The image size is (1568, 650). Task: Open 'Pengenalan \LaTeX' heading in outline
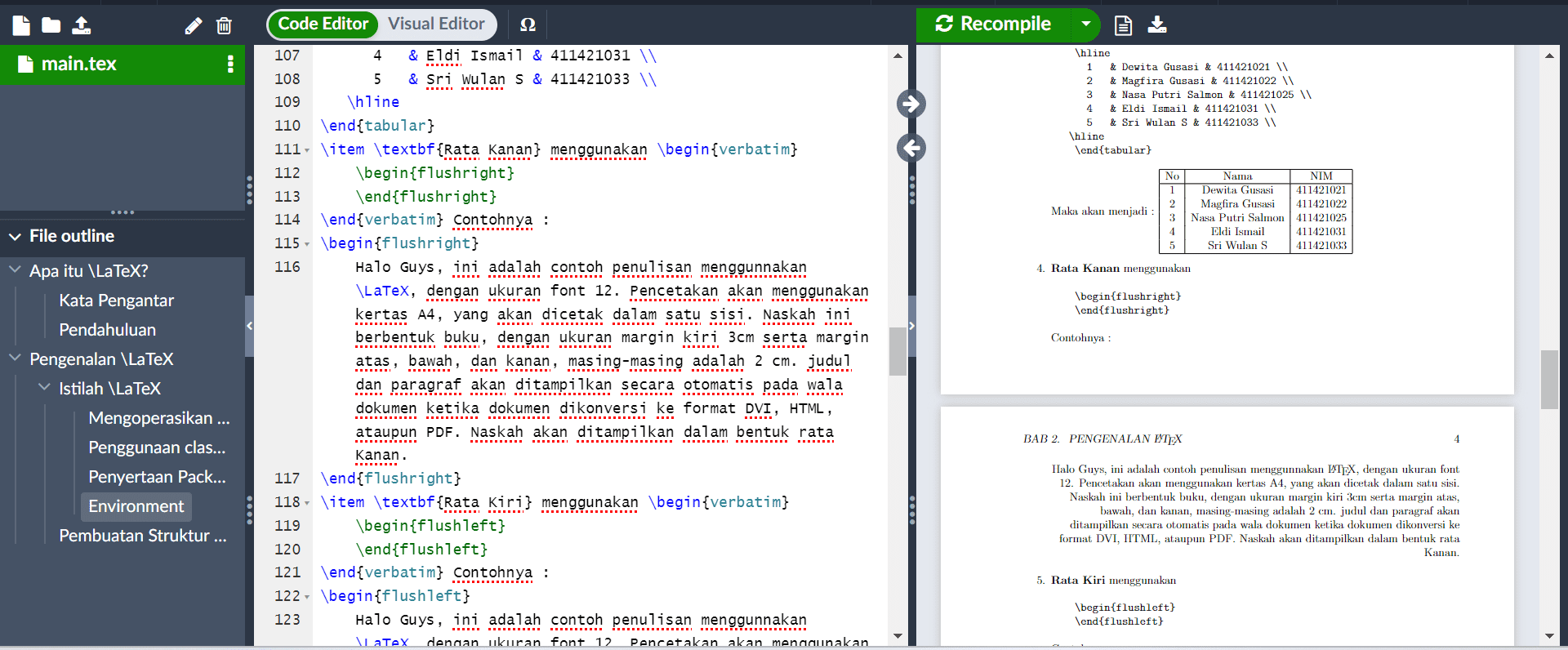pyautogui.click(x=101, y=359)
